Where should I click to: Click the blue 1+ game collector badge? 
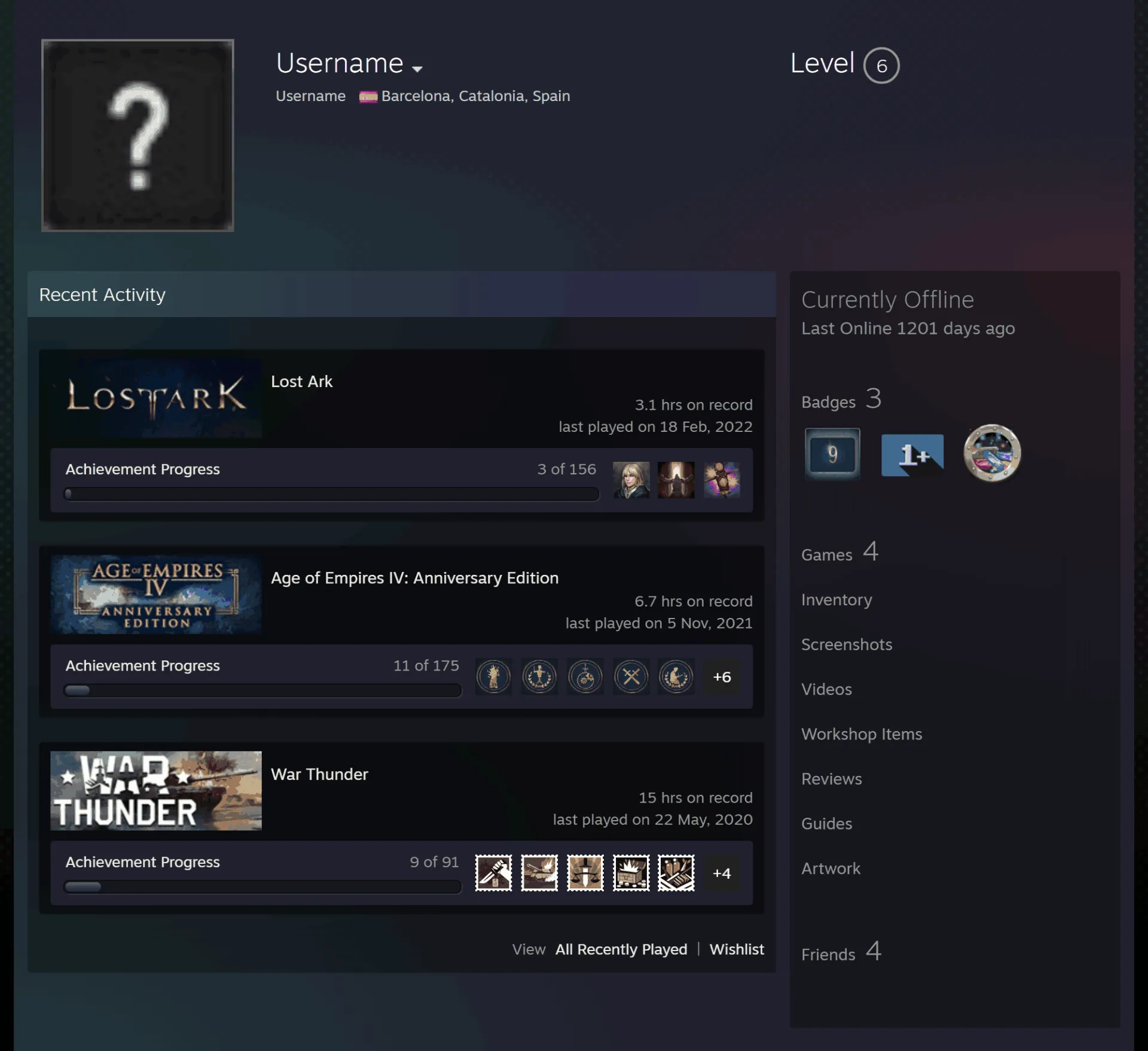(912, 455)
